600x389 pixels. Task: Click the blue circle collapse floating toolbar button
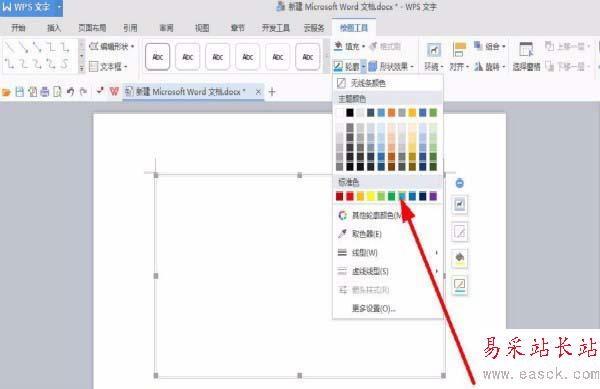tap(460, 183)
